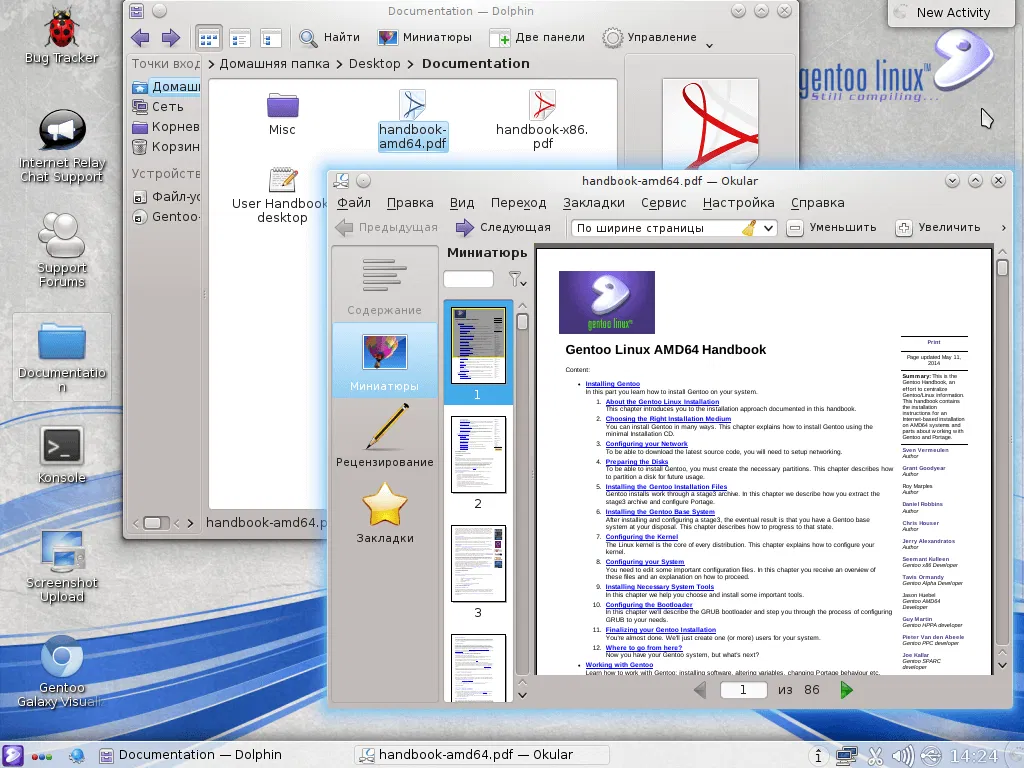Open Правка menu in Okular

pyautogui.click(x=410, y=203)
